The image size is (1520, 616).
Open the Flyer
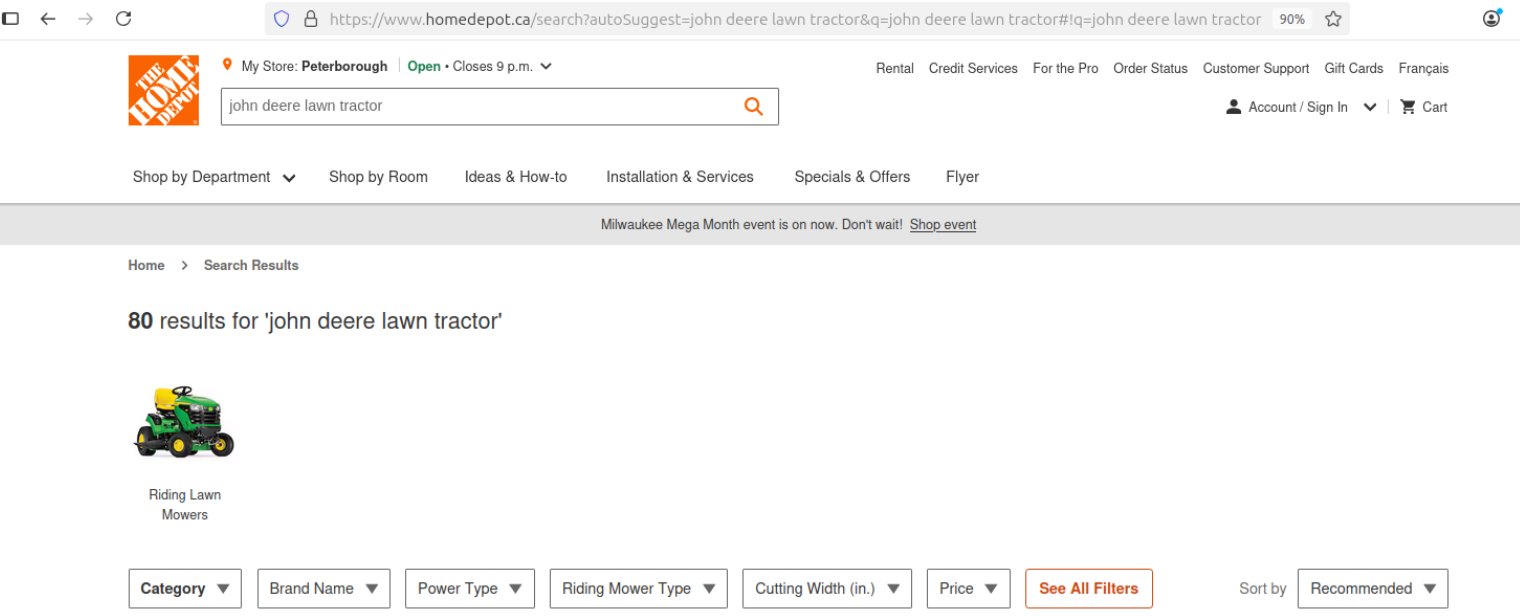962,177
